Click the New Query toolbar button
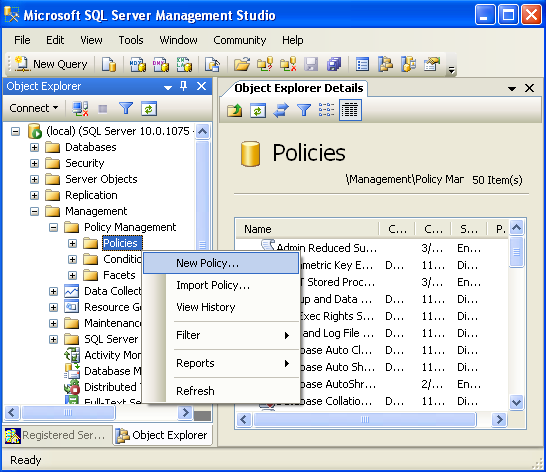 coord(51,64)
